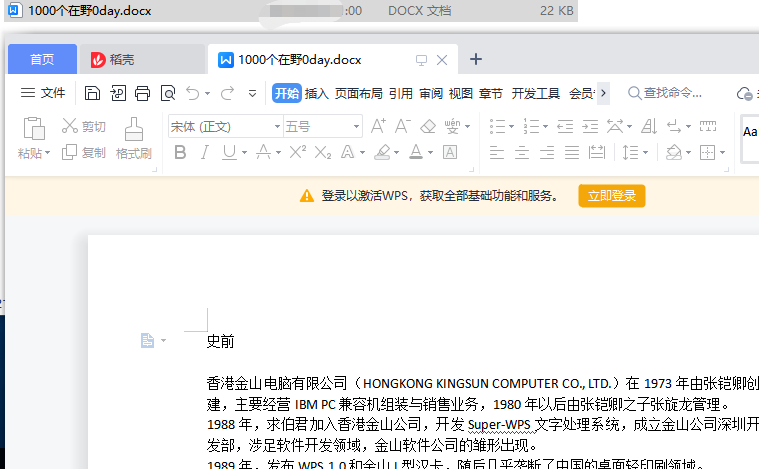Decrease font size with A- icon

pyautogui.click(x=402, y=126)
